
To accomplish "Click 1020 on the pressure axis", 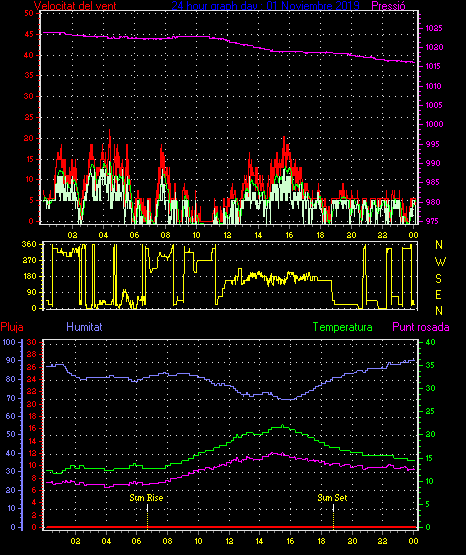I will pos(433,47).
